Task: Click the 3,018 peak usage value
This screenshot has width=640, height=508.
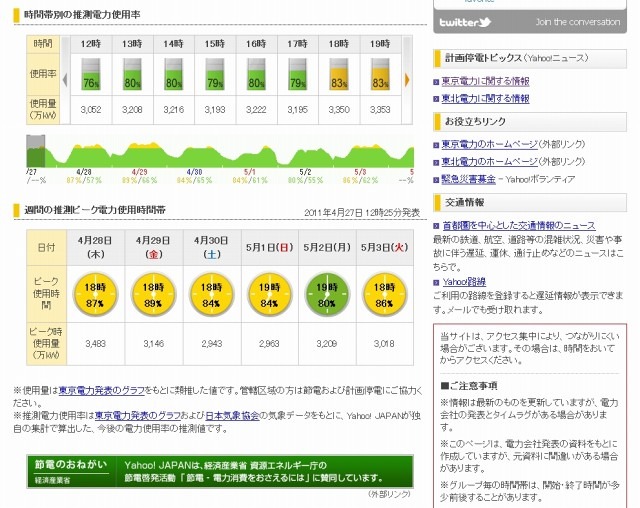Action: (x=384, y=344)
